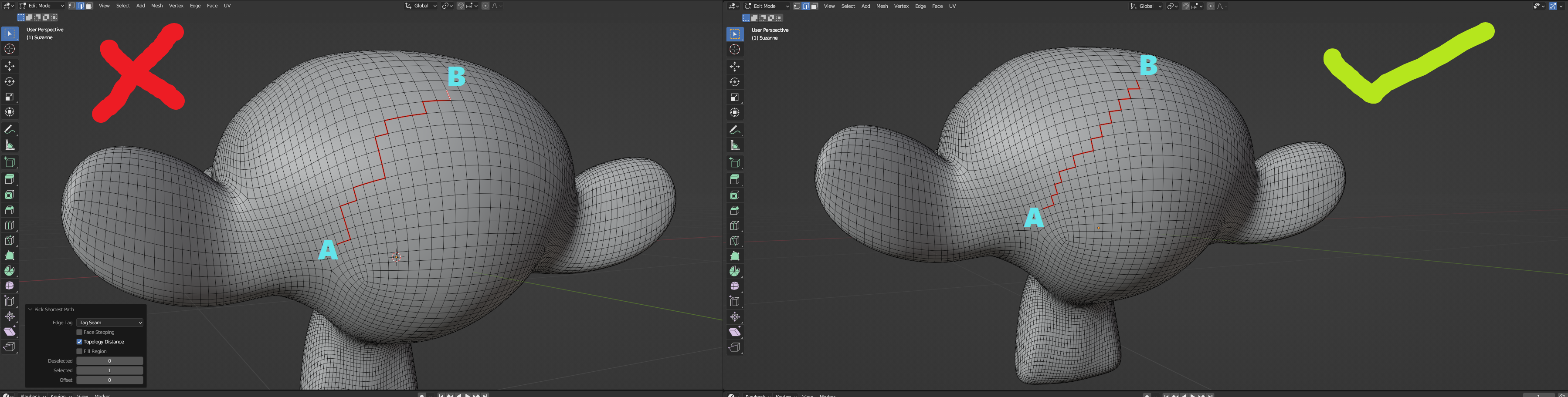Activate the Inset Faces tool in left viewport
1568x397 pixels.
pyautogui.click(x=10, y=195)
